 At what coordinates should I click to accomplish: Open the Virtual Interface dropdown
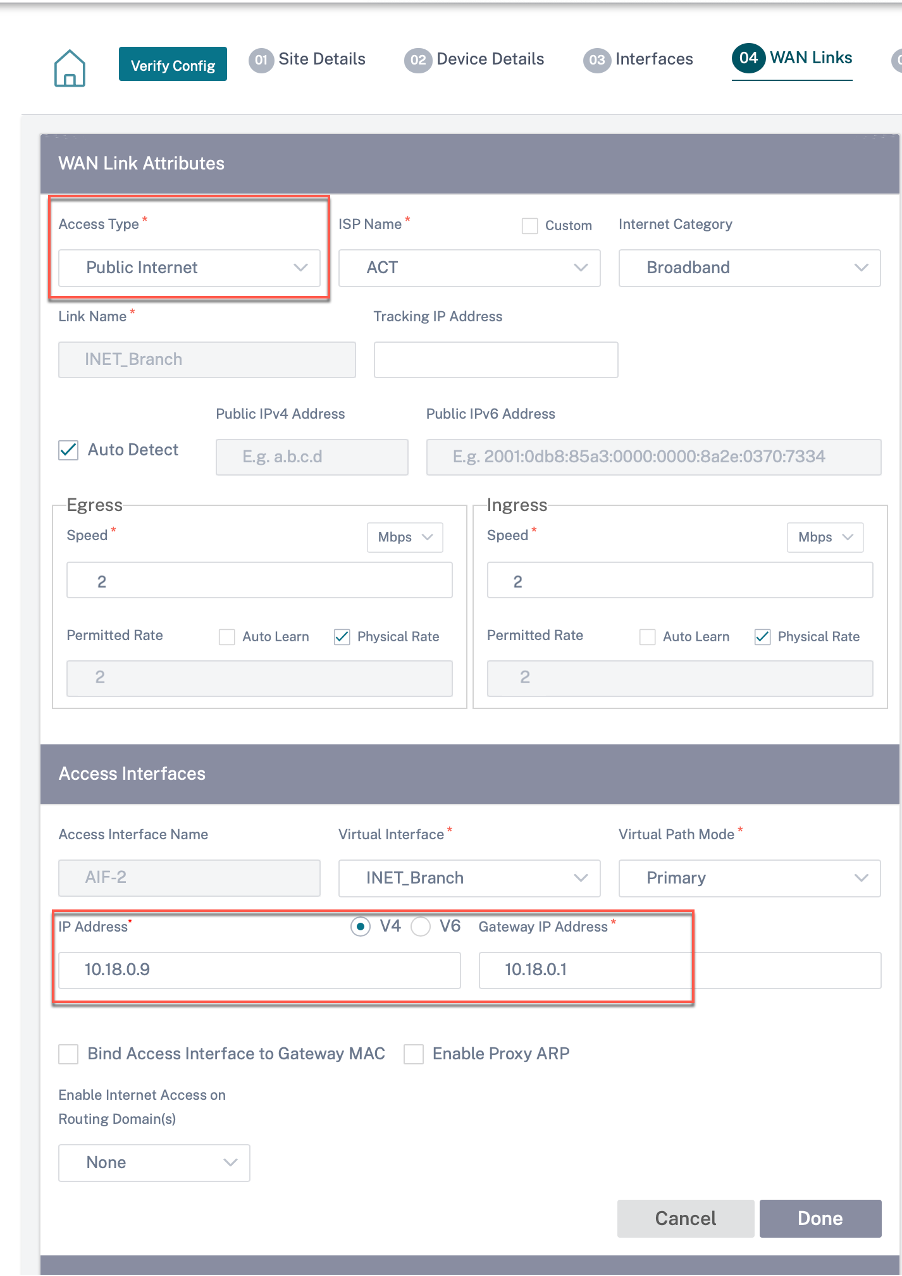(469, 878)
